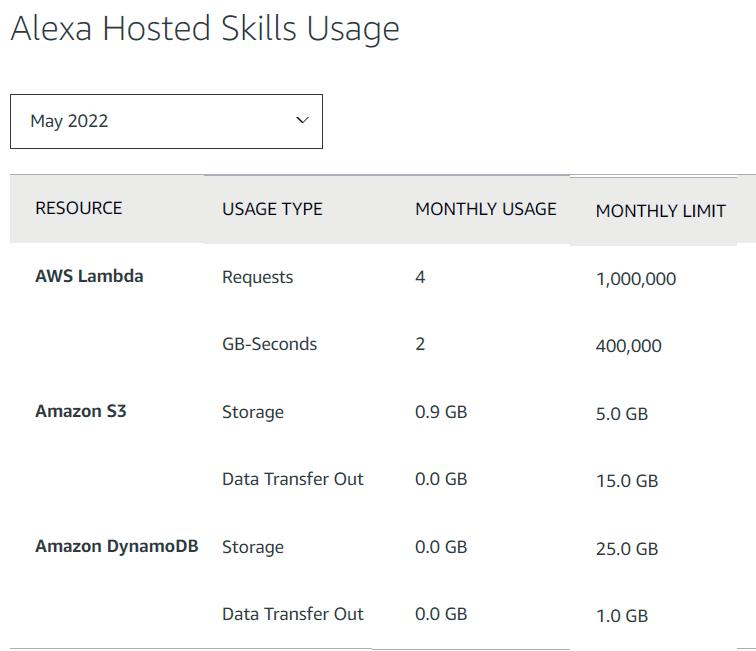Select Storage under Amazon DynamoDB
This screenshot has width=756, height=651.
pos(252,547)
